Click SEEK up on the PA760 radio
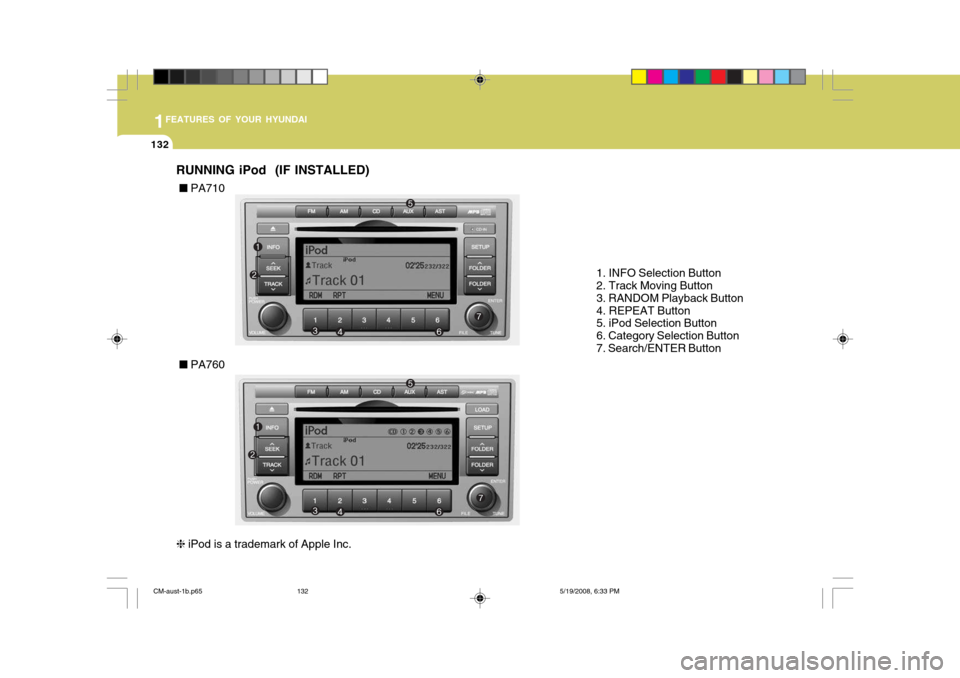 coord(272,447)
